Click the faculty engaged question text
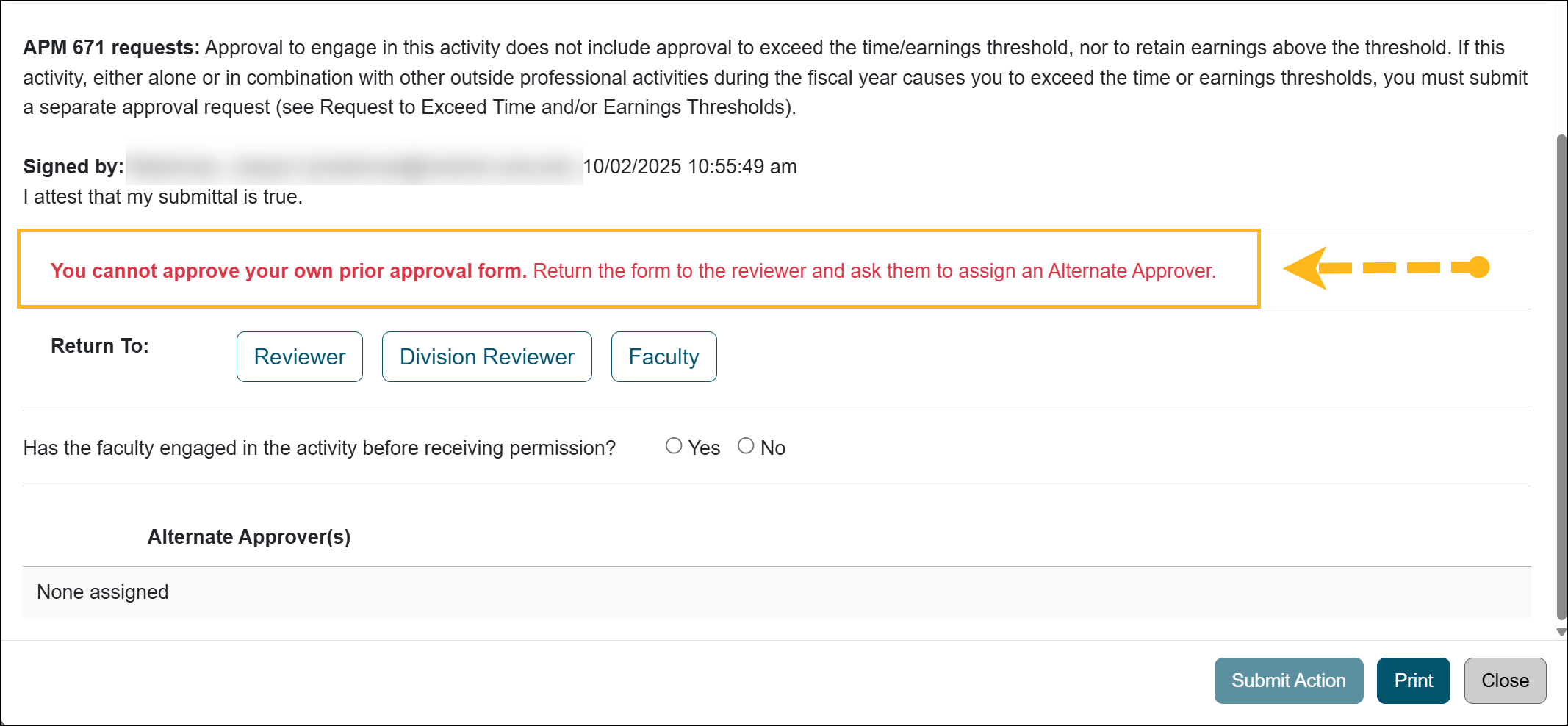The height and width of the screenshot is (726, 1568). coord(320,448)
